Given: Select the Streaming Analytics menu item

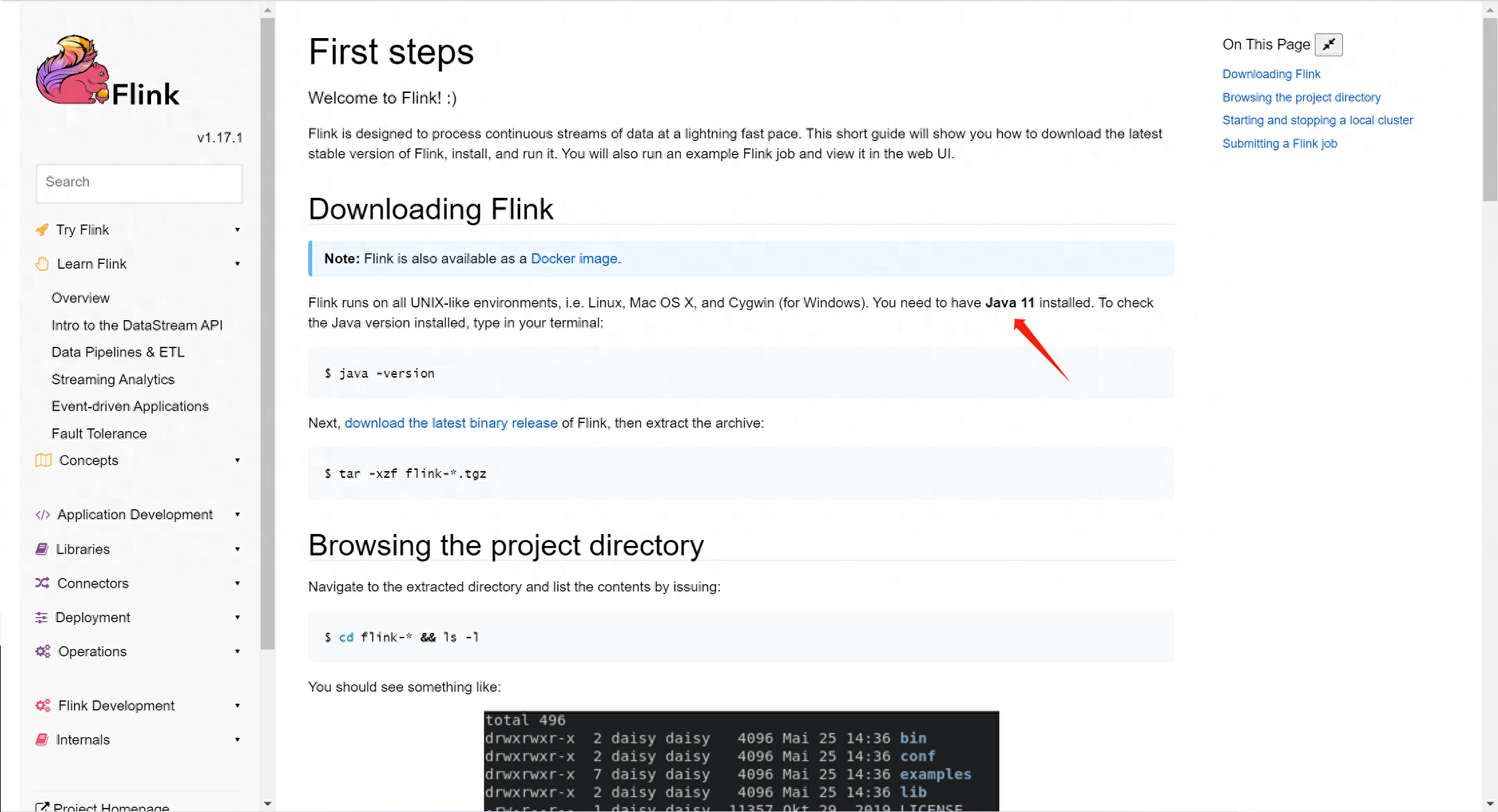Looking at the screenshot, I should tap(113, 379).
